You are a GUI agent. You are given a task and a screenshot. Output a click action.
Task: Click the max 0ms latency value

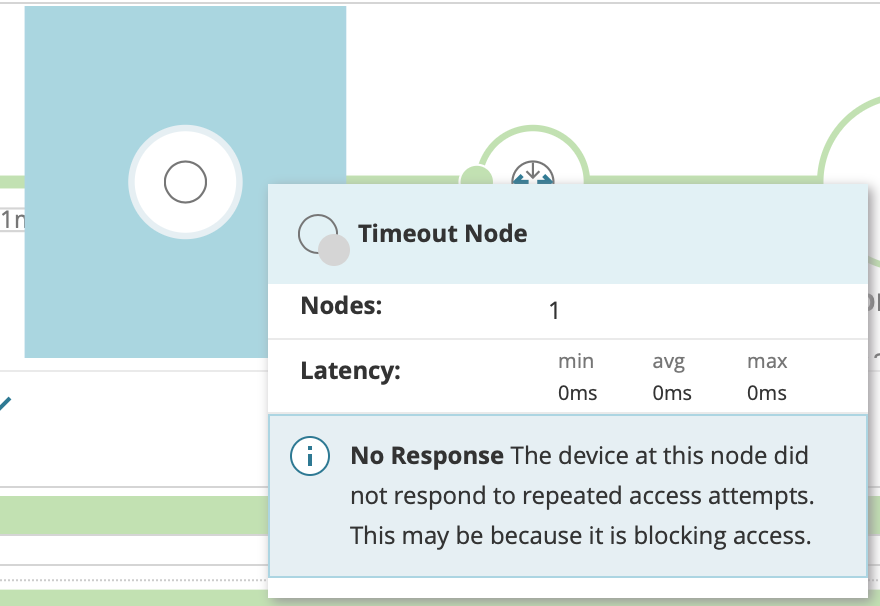point(766,392)
